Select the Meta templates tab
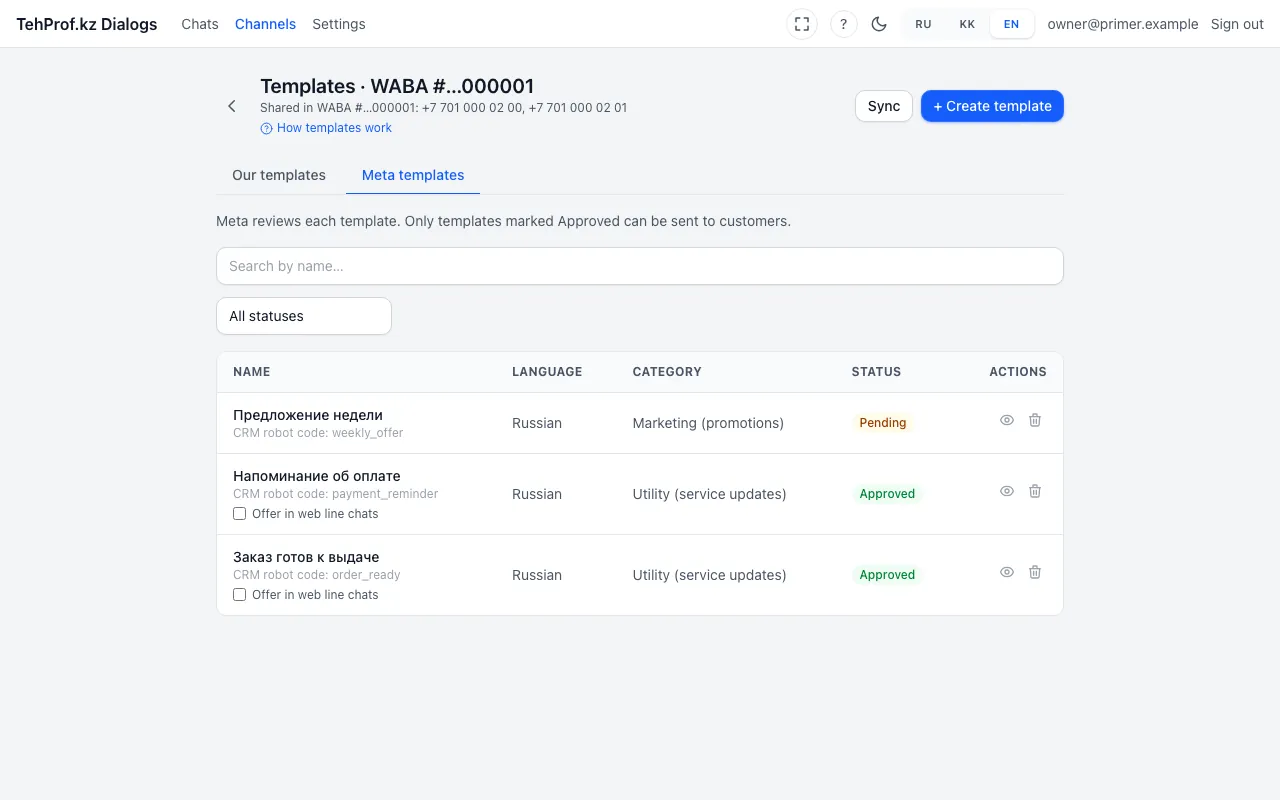1280x800 pixels. 413,175
